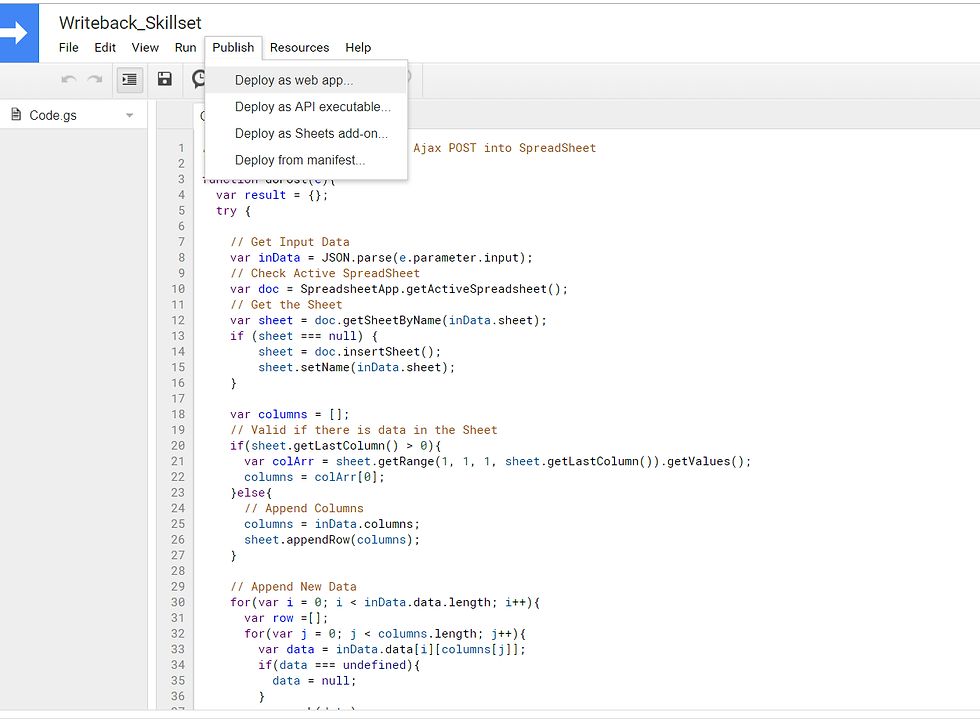Screen dimensions: 980x719
Task: Click line number 28 in the gutter
Action: pos(178,571)
